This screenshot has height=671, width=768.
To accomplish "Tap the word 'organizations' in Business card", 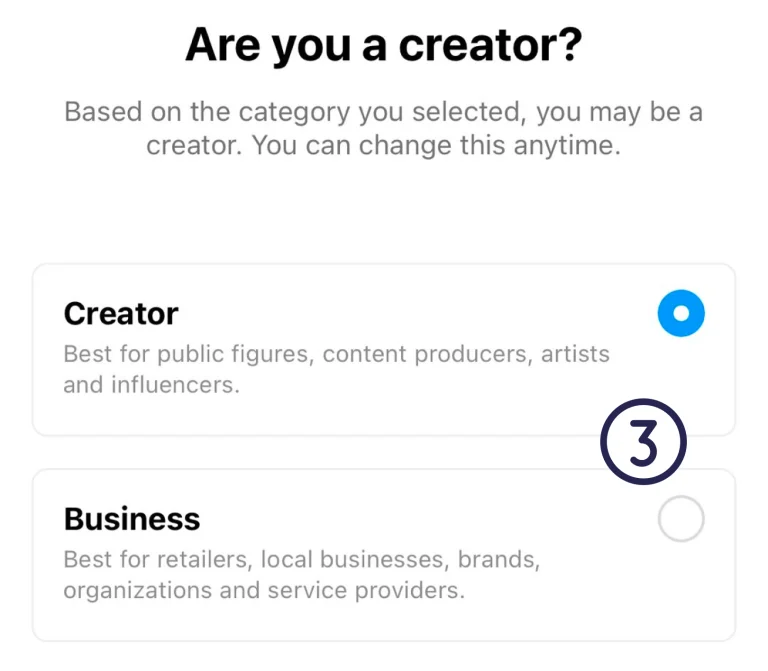I will point(137,591).
